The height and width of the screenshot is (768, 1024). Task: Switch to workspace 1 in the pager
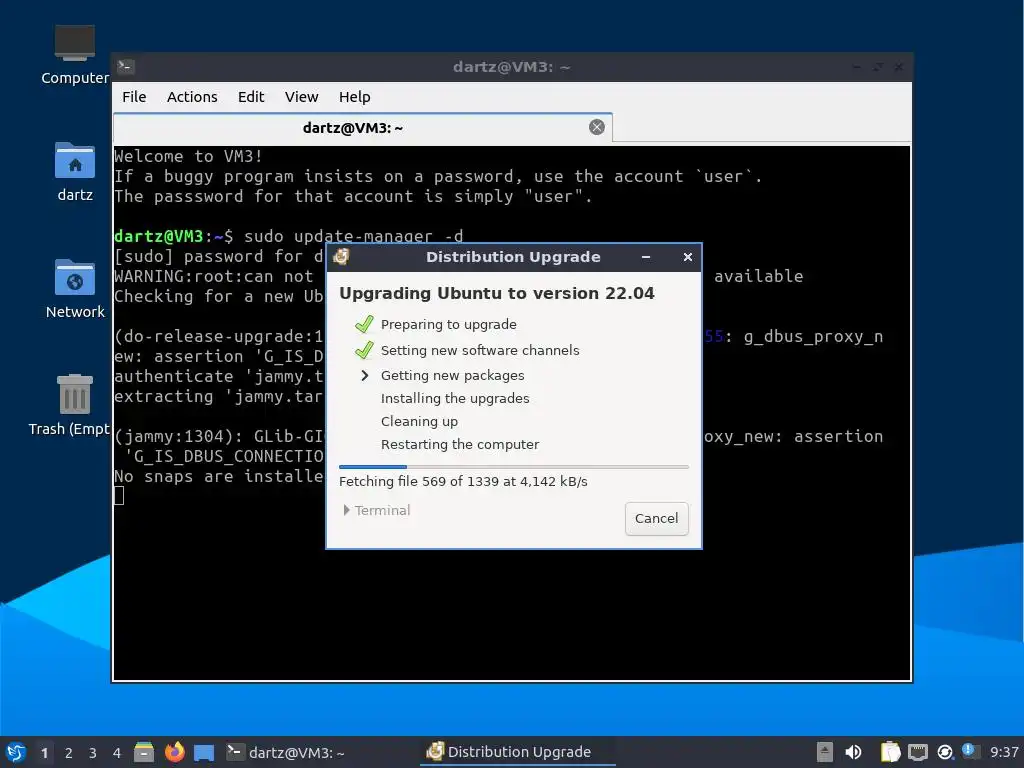coord(44,753)
